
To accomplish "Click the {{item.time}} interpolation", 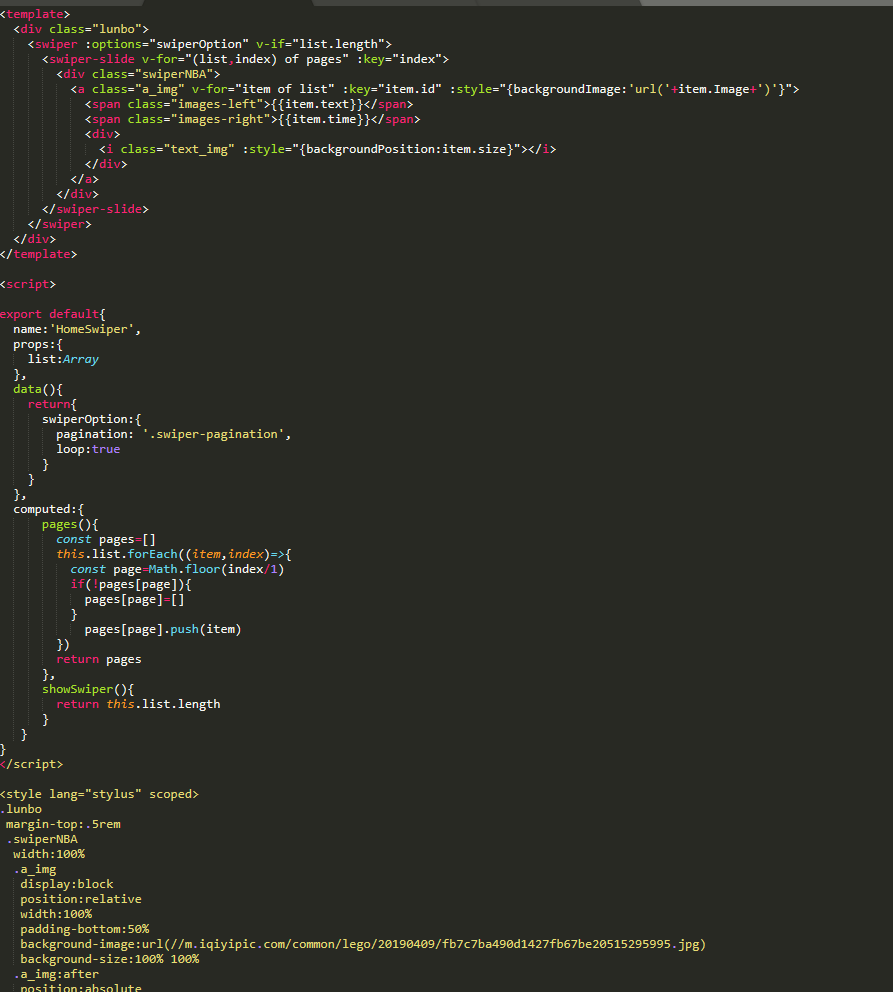I will click(324, 120).
